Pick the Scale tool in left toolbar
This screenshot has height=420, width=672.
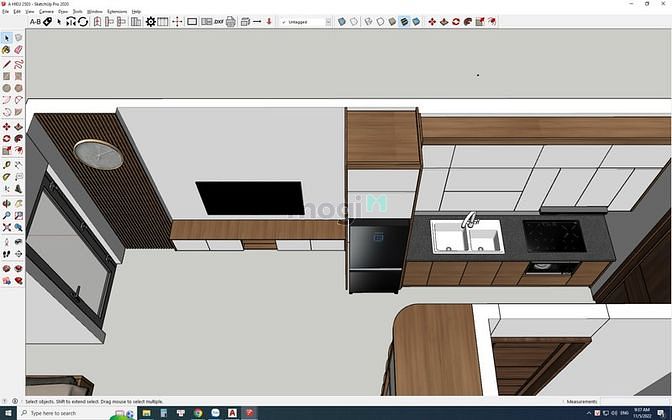(x=6, y=150)
